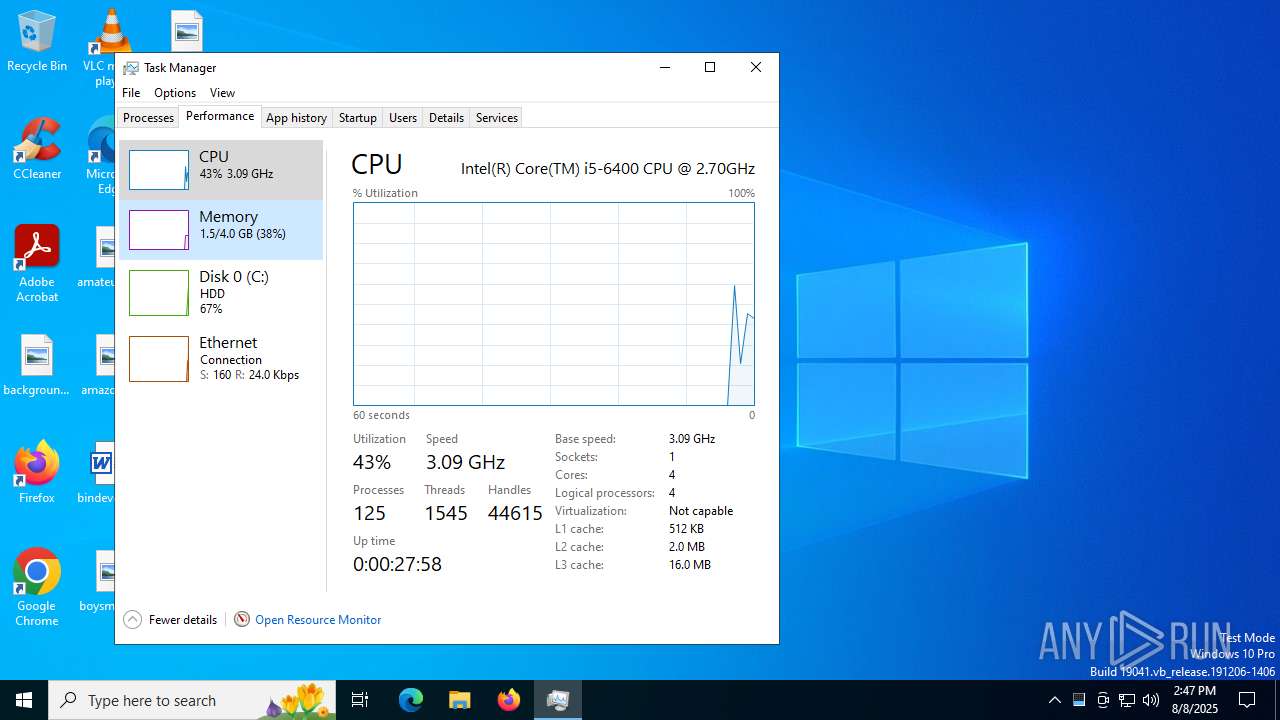Open the Recycle Bin desktop icon
Viewport: 1280px width, 720px height.
pos(37,41)
